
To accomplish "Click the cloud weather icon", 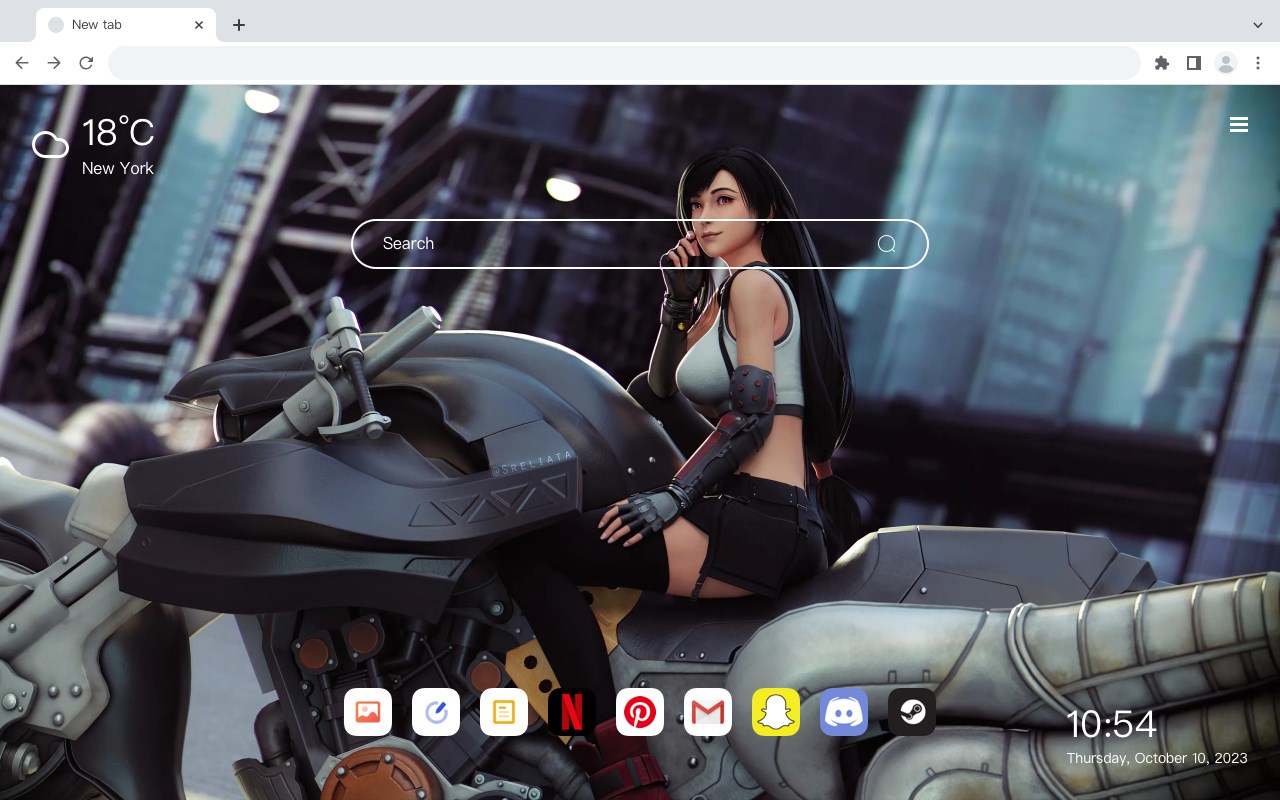I will (x=50, y=145).
